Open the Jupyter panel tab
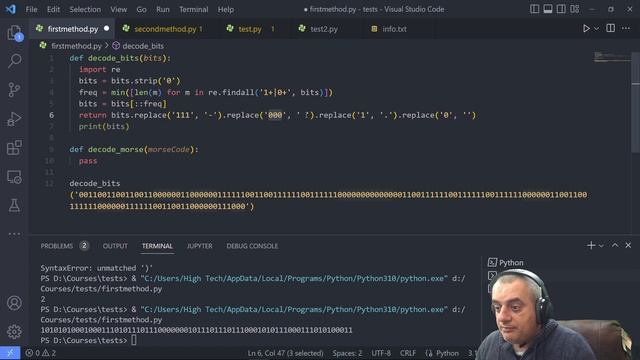This screenshot has width=640, height=360. click(199, 246)
